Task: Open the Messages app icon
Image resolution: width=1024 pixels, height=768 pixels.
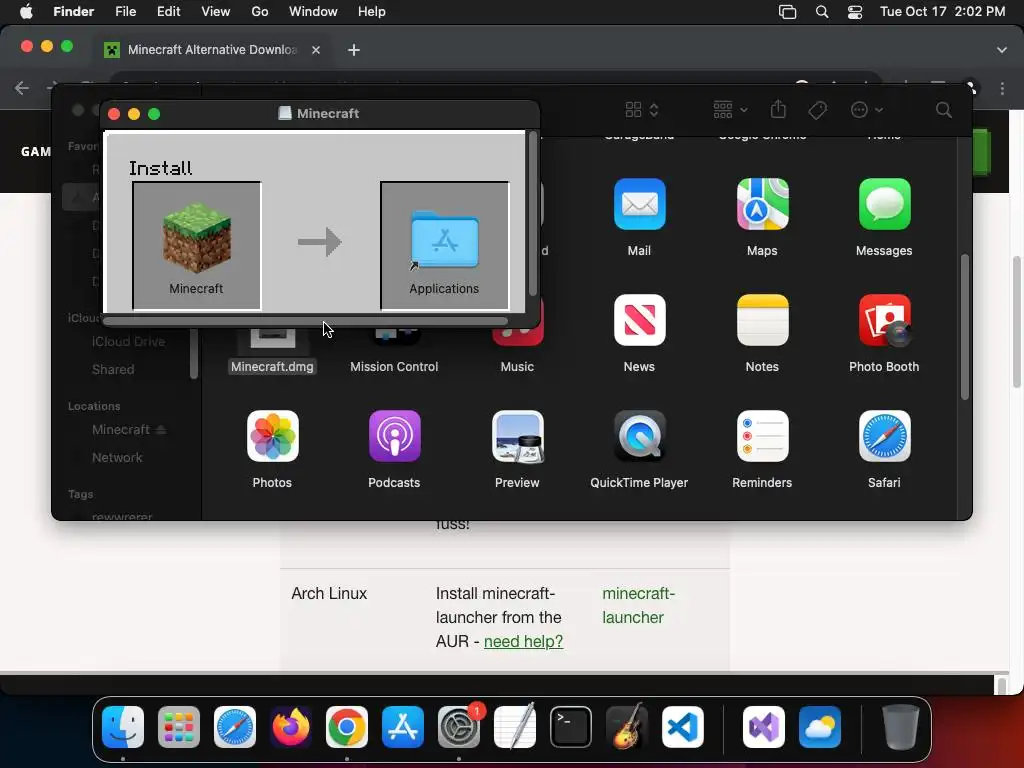Action: coord(884,204)
